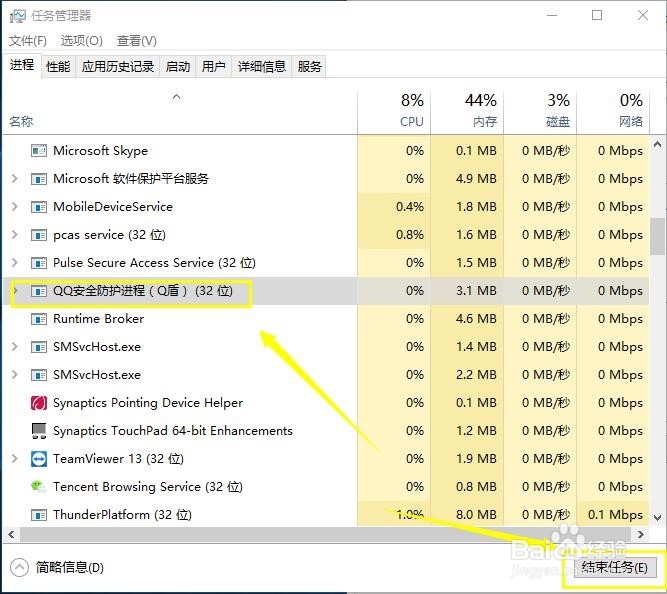Switch to the 应用历史记录 tab
The width and height of the screenshot is (667, 594).
point(117,66)
